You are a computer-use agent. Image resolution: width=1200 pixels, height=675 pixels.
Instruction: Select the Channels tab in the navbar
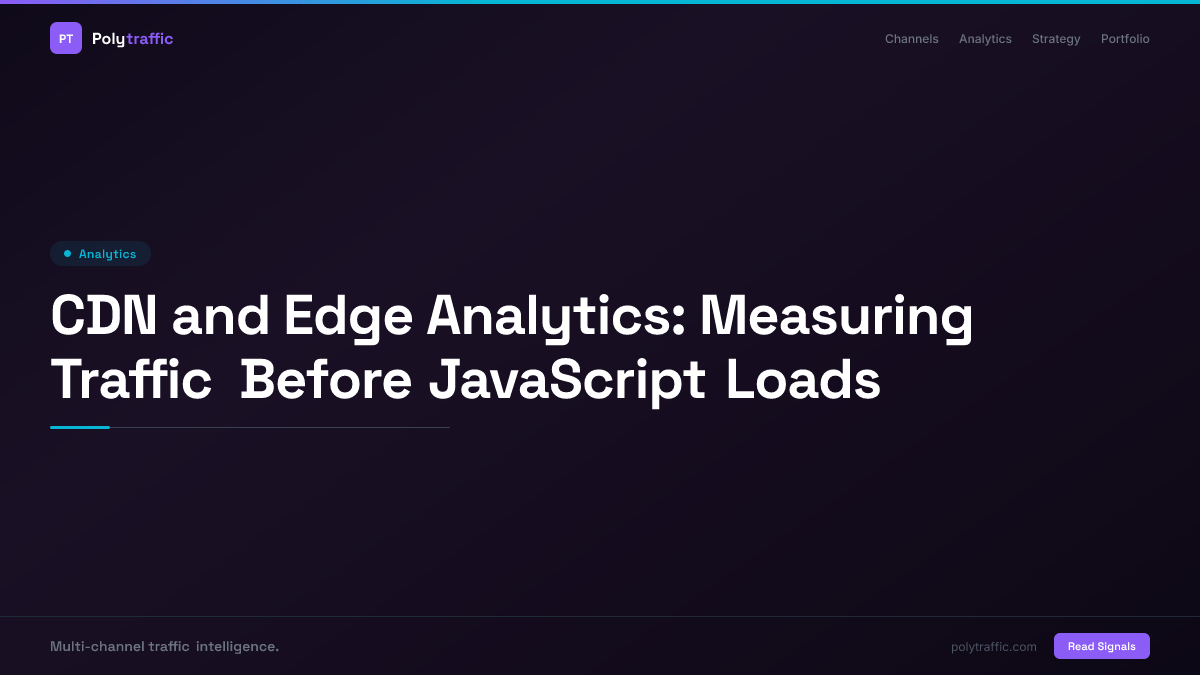[x=911, y=39]
